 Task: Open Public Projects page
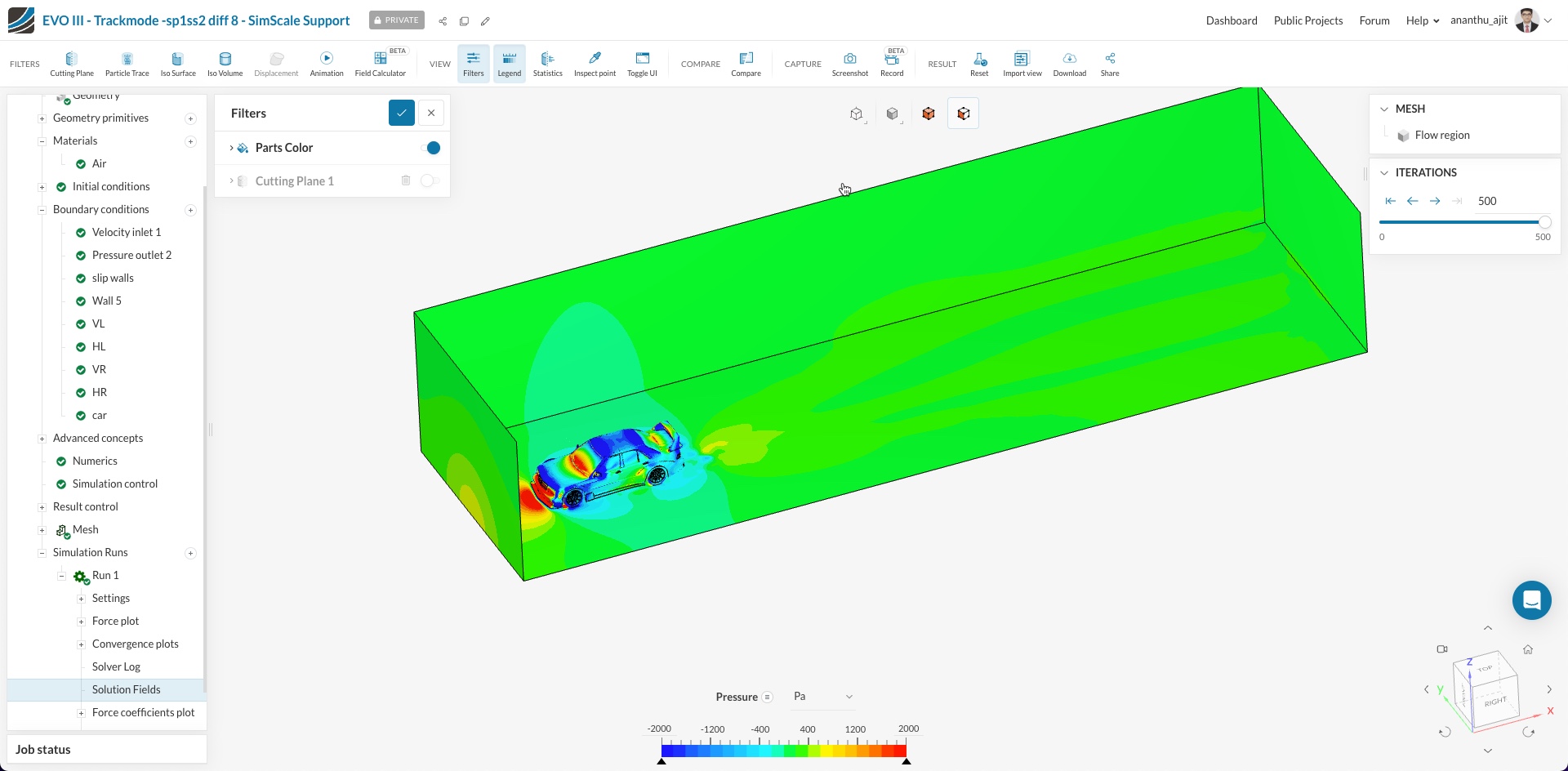[x=1308, y=20]
